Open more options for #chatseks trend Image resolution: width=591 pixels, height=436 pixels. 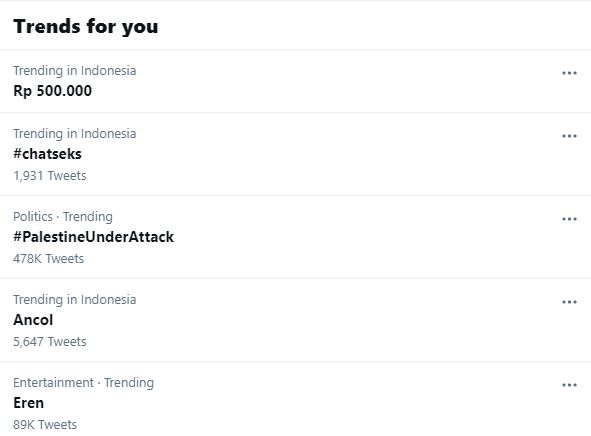tap(569, 136)
